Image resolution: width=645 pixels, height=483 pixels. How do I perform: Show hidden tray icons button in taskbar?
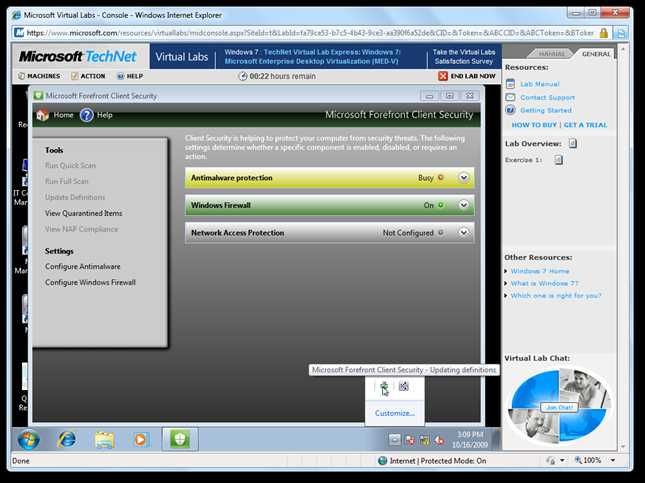(x=394, y=440)
